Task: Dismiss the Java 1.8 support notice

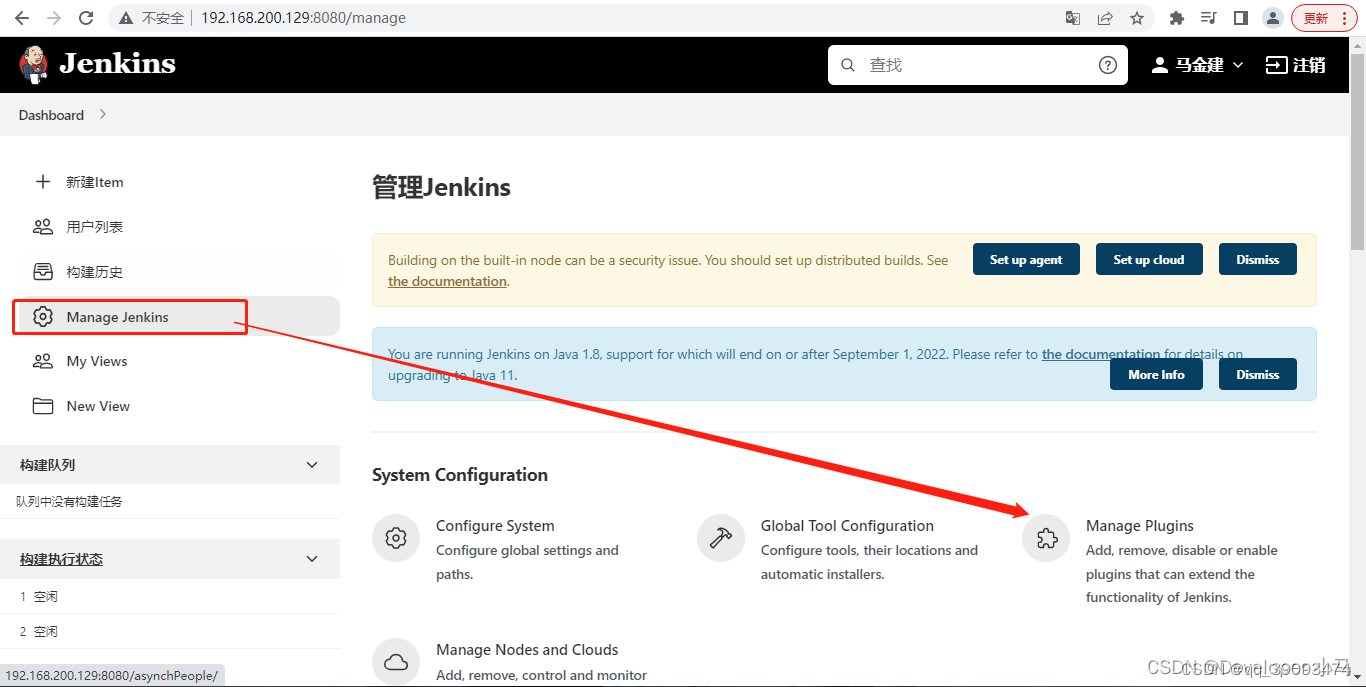Action: [x=1257, y=374]
